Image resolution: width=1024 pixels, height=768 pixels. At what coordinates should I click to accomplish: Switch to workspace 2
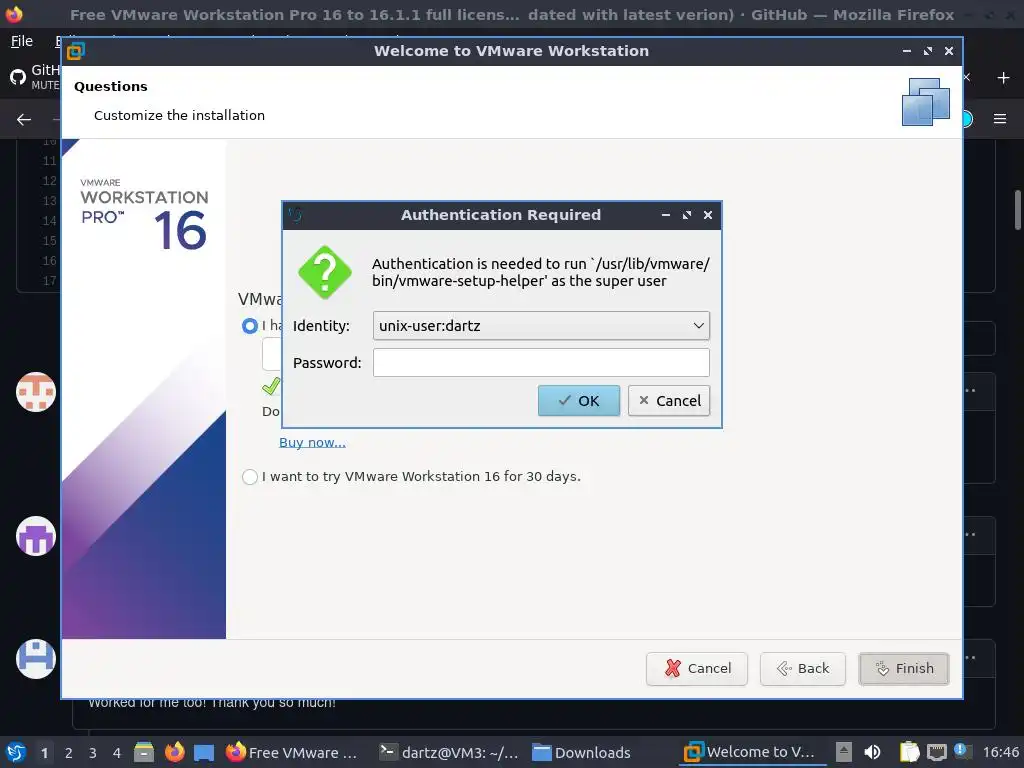[x=69, y=753]
